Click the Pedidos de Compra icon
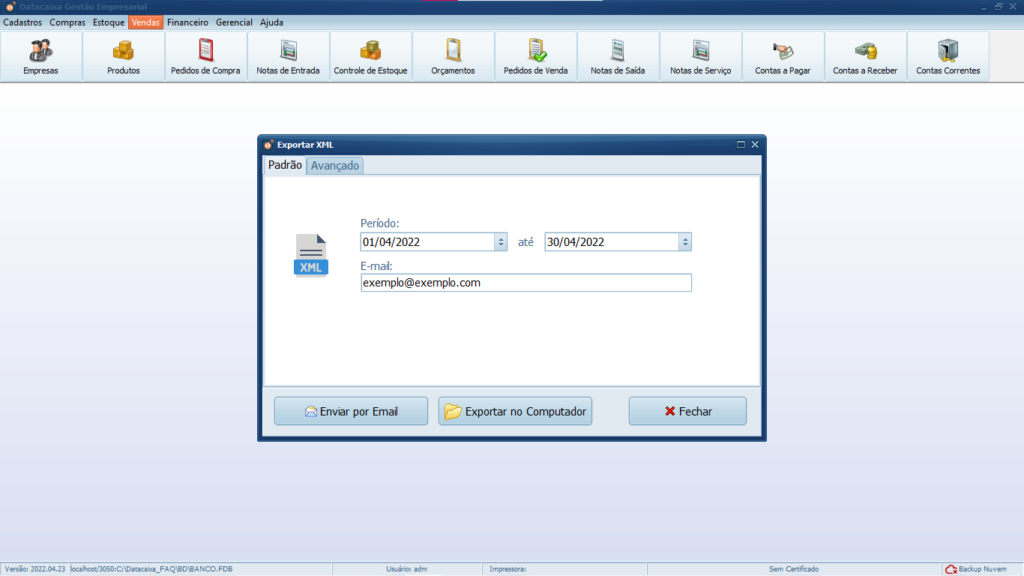The width and height of the screenshot is (1024, 576). point(206,56)
